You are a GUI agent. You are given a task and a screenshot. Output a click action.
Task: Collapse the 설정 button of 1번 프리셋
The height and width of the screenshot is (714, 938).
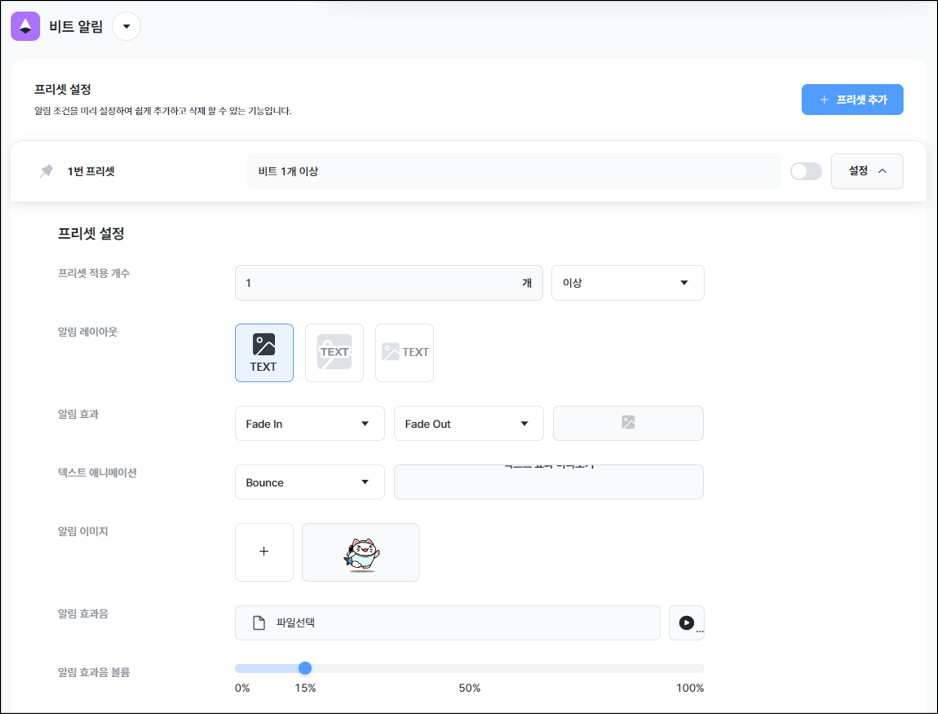coord(867,171)
